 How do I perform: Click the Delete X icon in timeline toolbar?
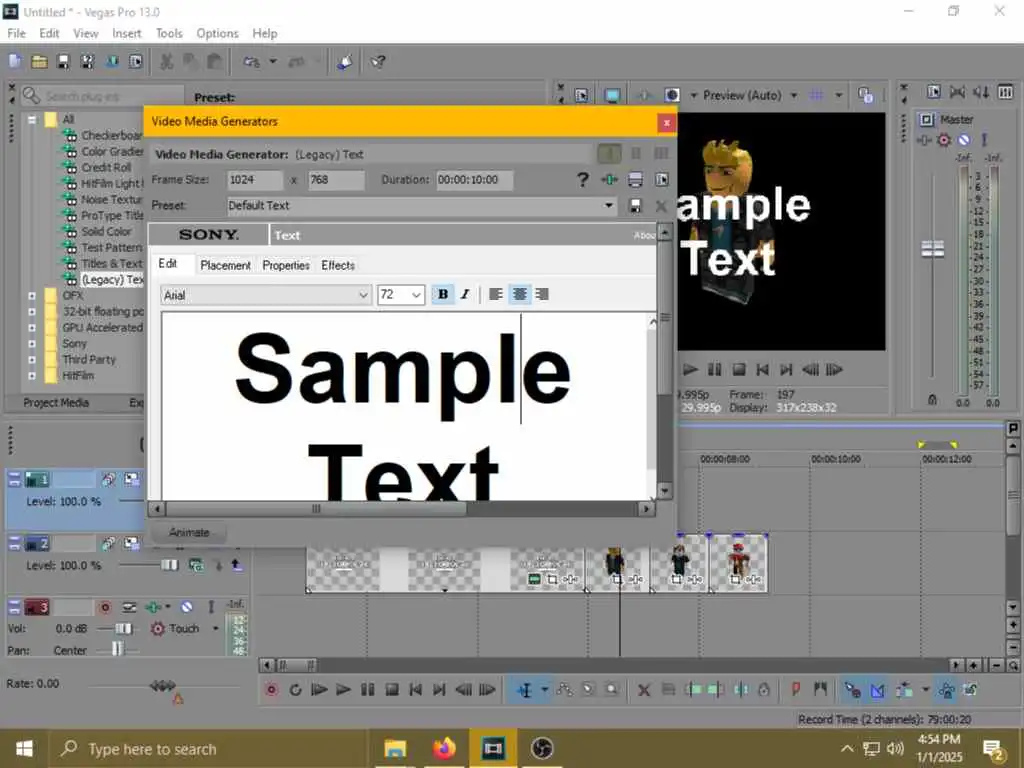tap(644, 690)
